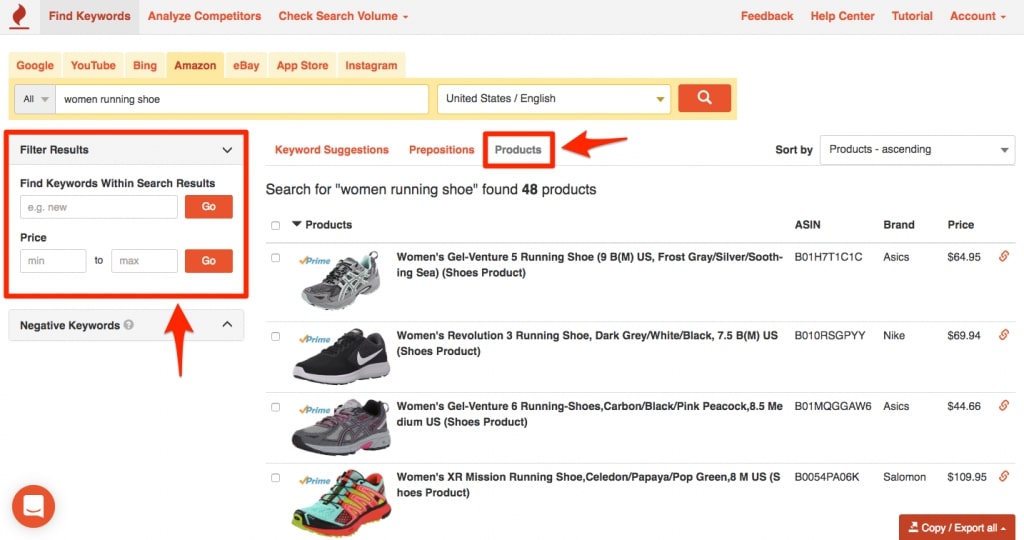Viewport: 1024px width, 540px height.
Task: Expand the Negative Keywords panel
Action: 227,325
